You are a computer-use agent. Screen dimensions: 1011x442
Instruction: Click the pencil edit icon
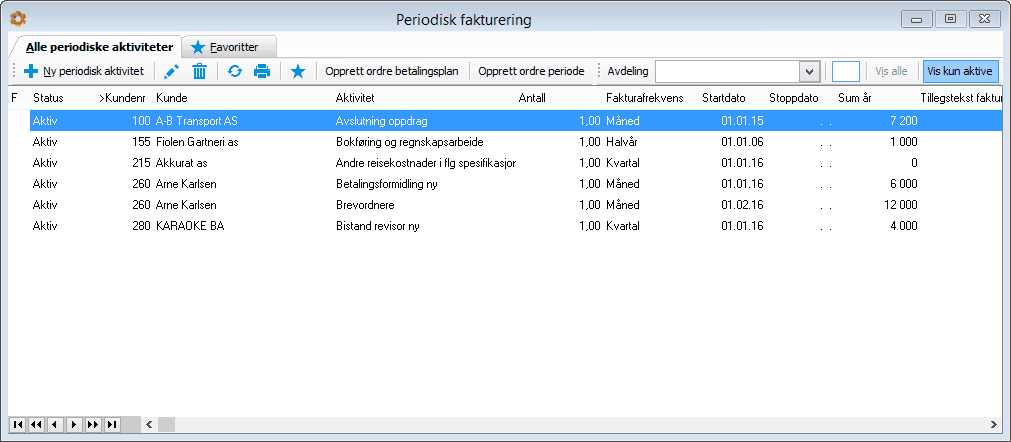pos(172,72)
